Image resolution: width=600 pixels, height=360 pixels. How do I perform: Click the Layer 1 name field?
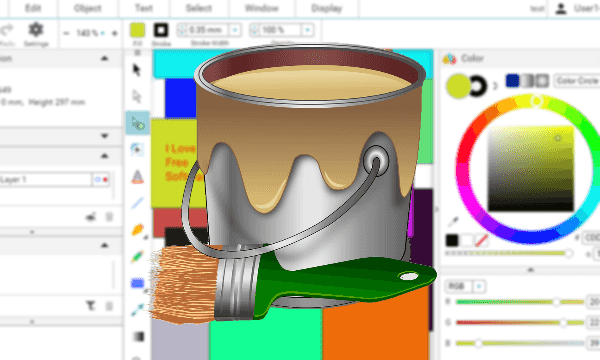pyautogui.click(x=45, y=179)
